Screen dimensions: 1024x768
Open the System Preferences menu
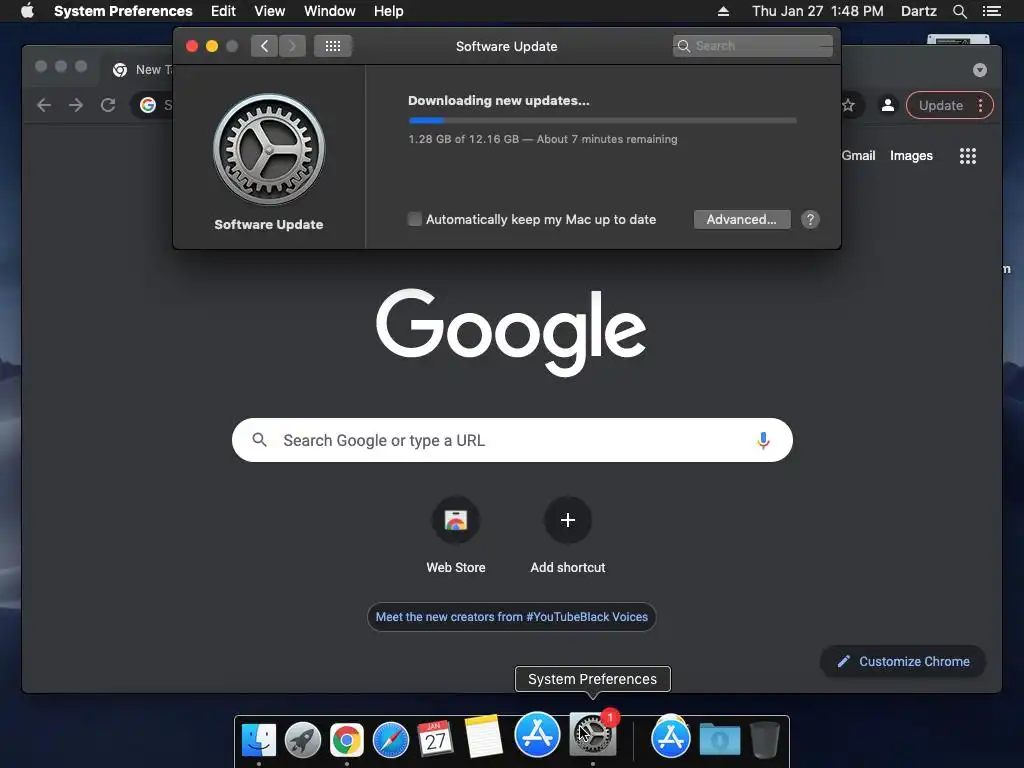coord(123,11)
